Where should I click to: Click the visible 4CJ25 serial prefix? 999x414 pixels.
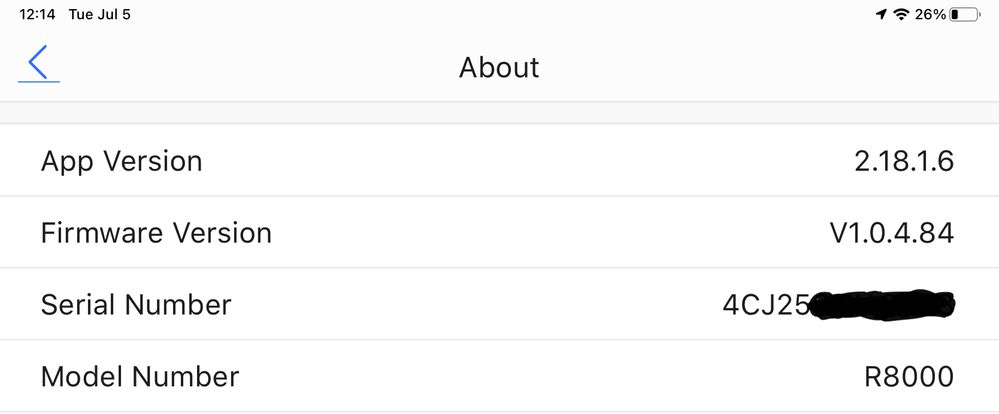765,305
